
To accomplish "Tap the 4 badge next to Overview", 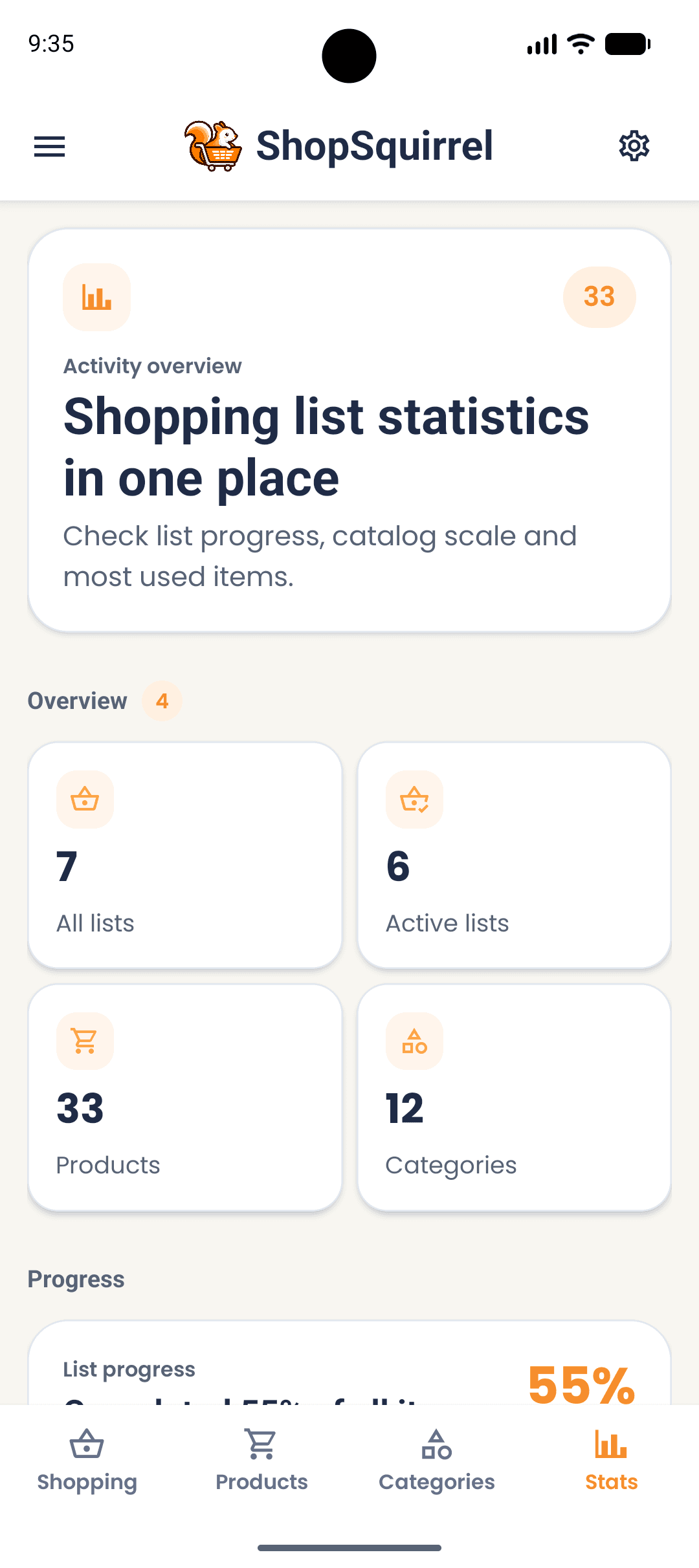I will [162, 701].
